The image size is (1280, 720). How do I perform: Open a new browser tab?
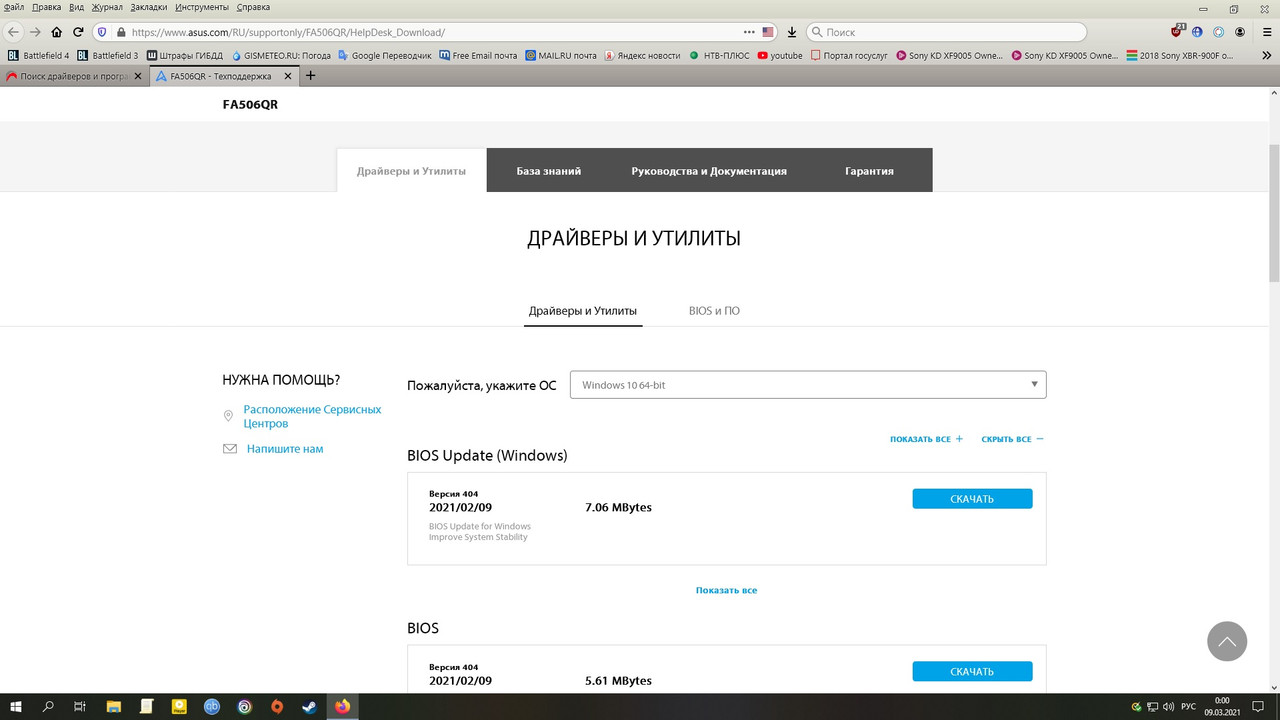(x=310, y=75)
